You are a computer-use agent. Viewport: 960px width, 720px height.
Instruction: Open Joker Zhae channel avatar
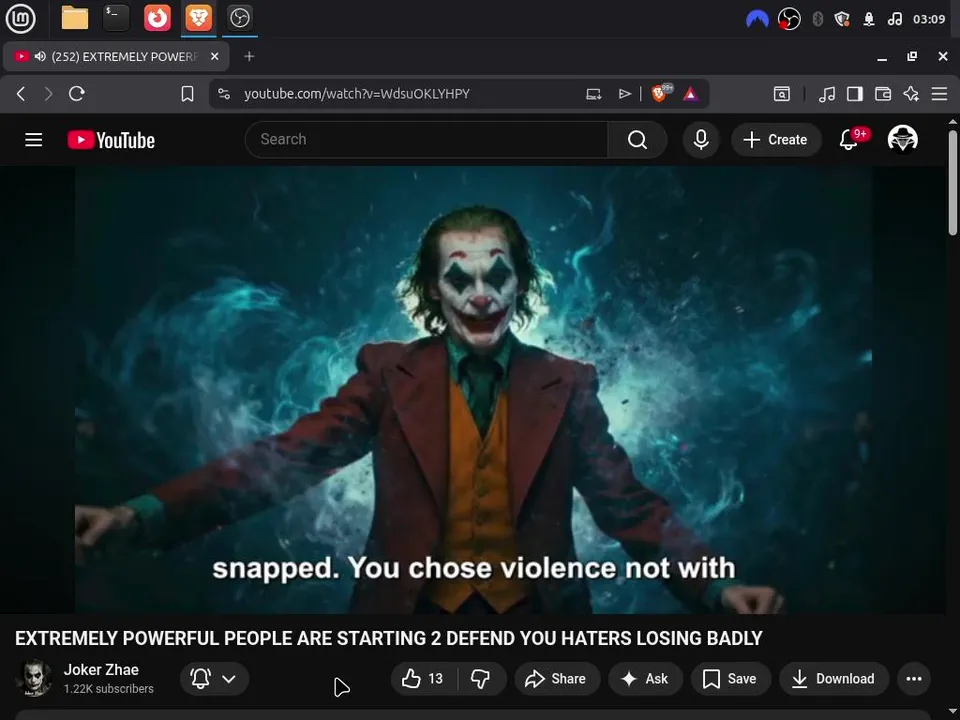(x=34, y=678)
